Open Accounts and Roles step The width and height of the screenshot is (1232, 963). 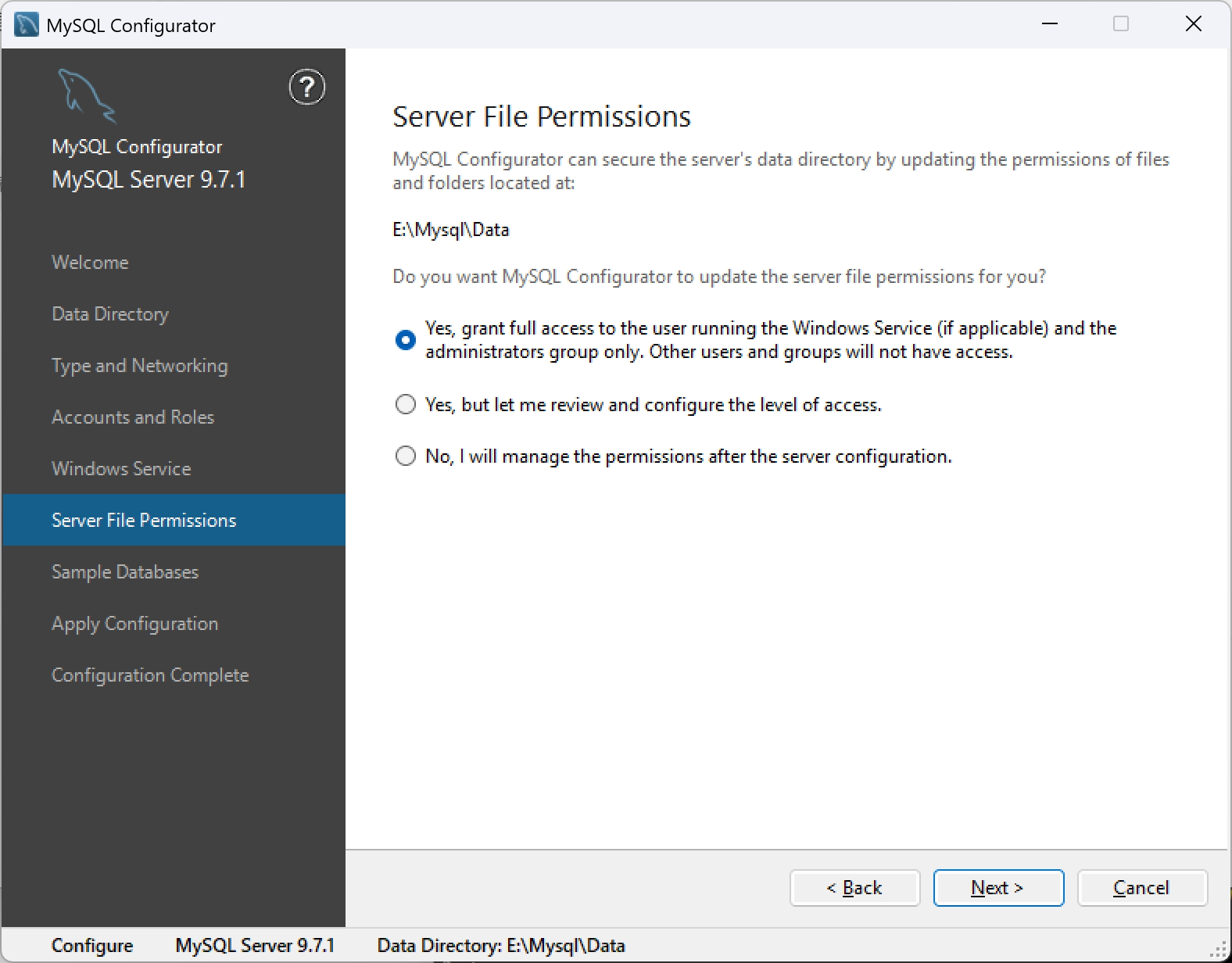pos(133,417)
